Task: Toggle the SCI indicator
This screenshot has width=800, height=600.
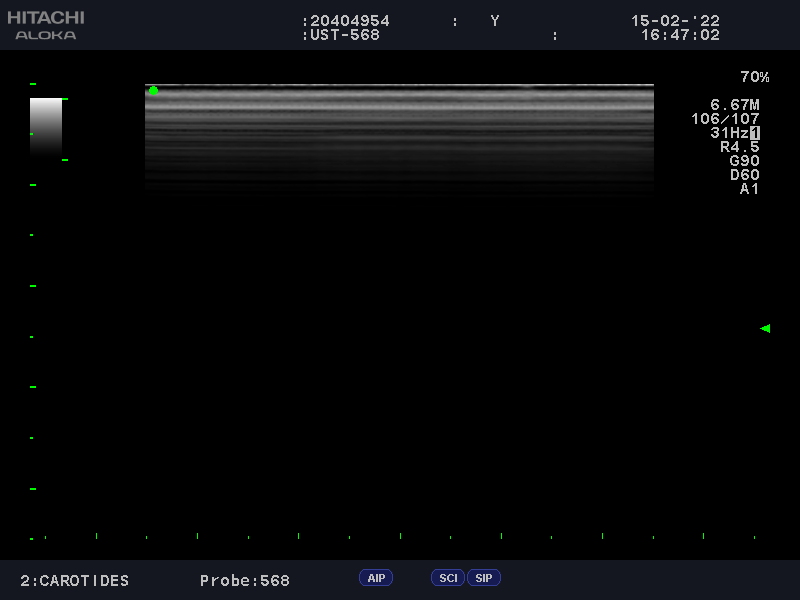Action: point(448,578)
